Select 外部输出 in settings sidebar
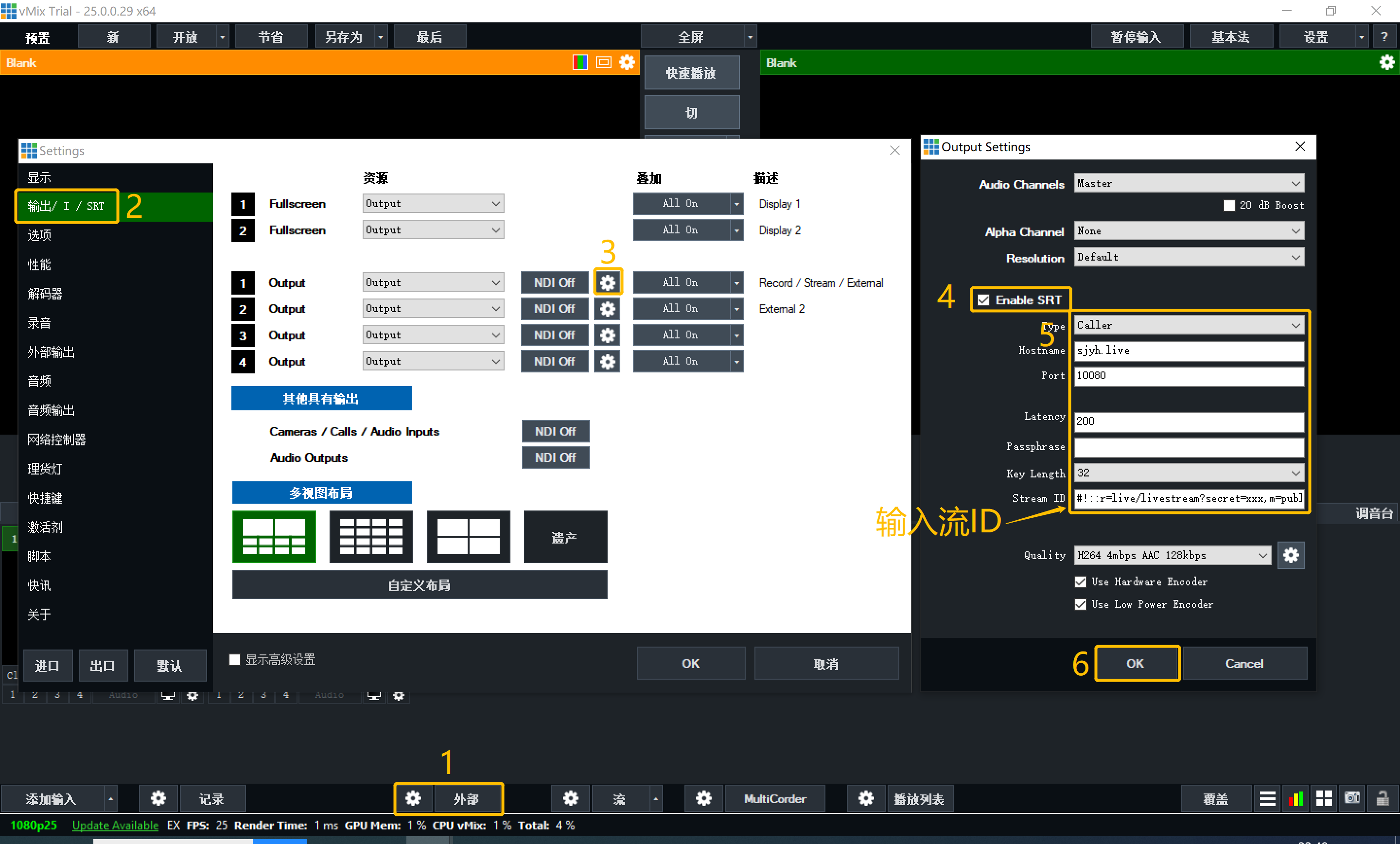1400x844 pixels. pyautogui.click(x=51, y=352)
